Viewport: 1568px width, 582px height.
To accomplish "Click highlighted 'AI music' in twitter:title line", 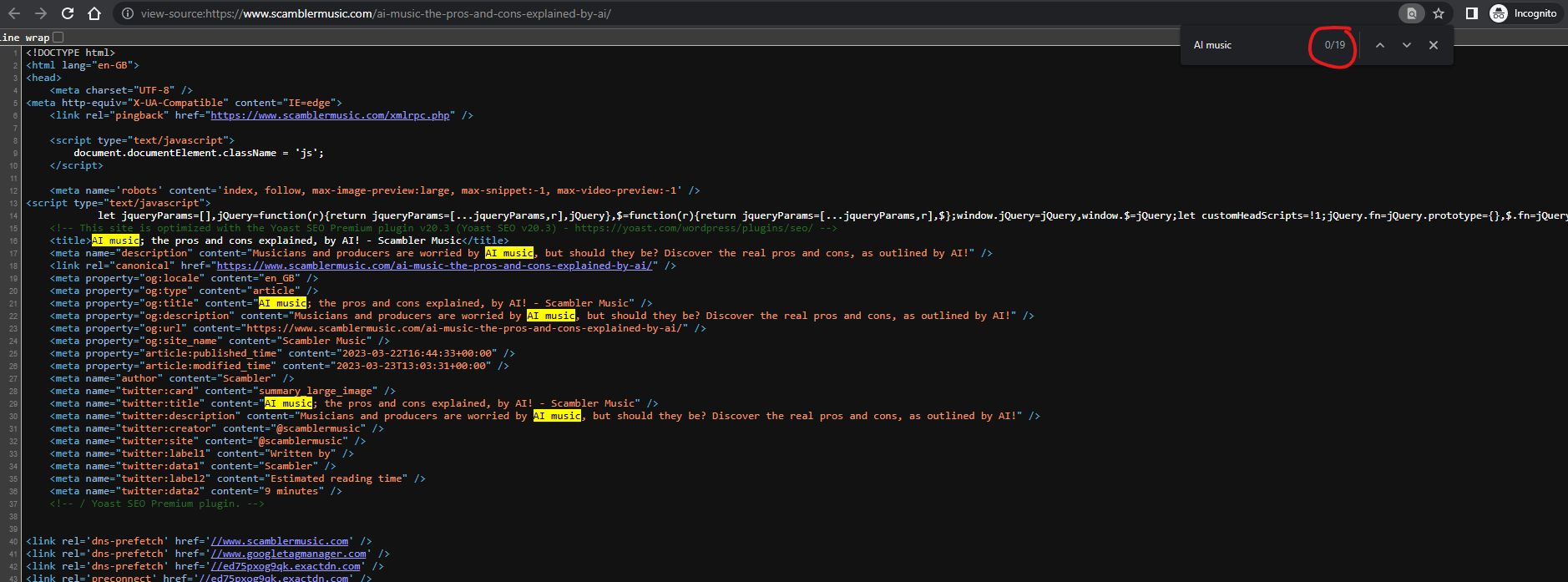I will point(289,403).
